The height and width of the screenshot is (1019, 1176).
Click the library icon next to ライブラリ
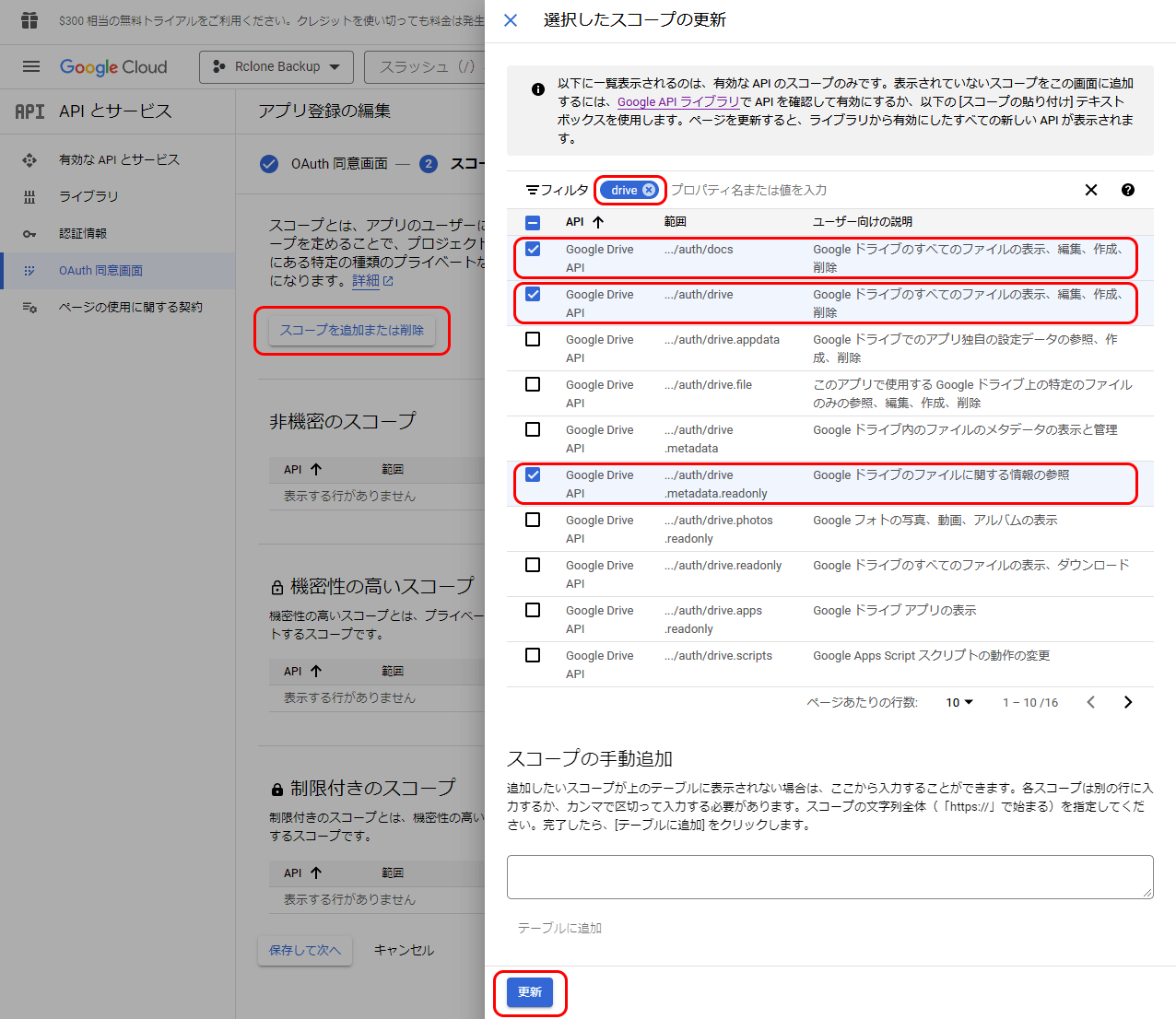pyautogui.click(x=29, y=197)
